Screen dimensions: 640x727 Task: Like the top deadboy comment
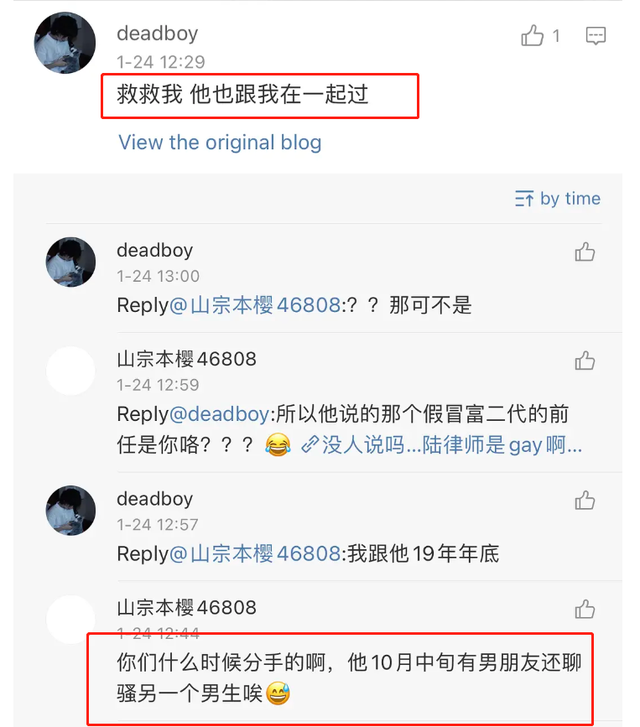532,36
